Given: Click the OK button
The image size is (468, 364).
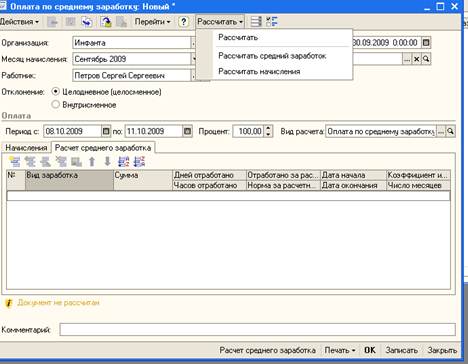Looking at the screenshot, I should (x=370, y=350).
